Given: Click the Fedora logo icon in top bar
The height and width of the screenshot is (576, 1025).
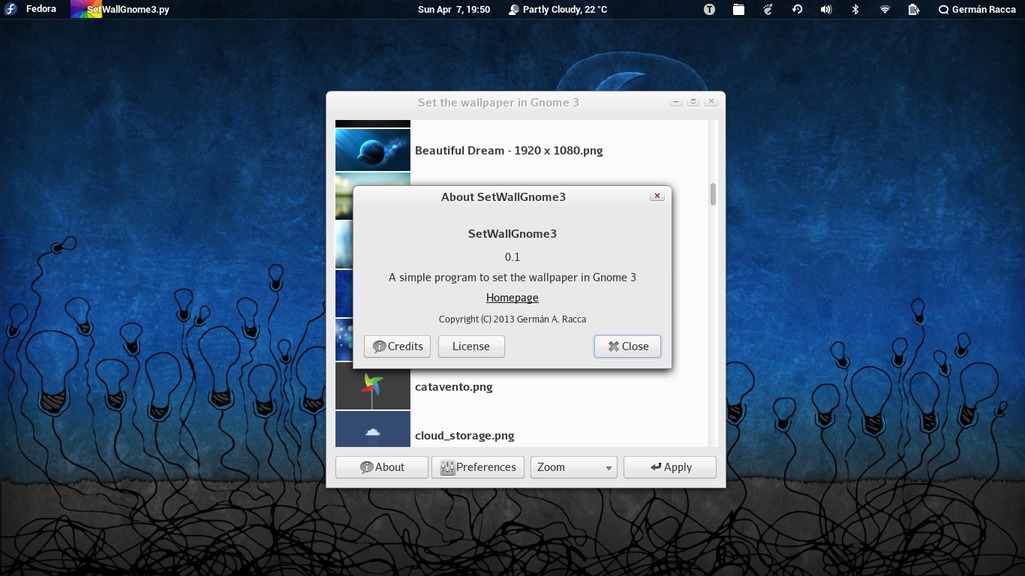Looking at the screenshot, I should tap(10, 9).
